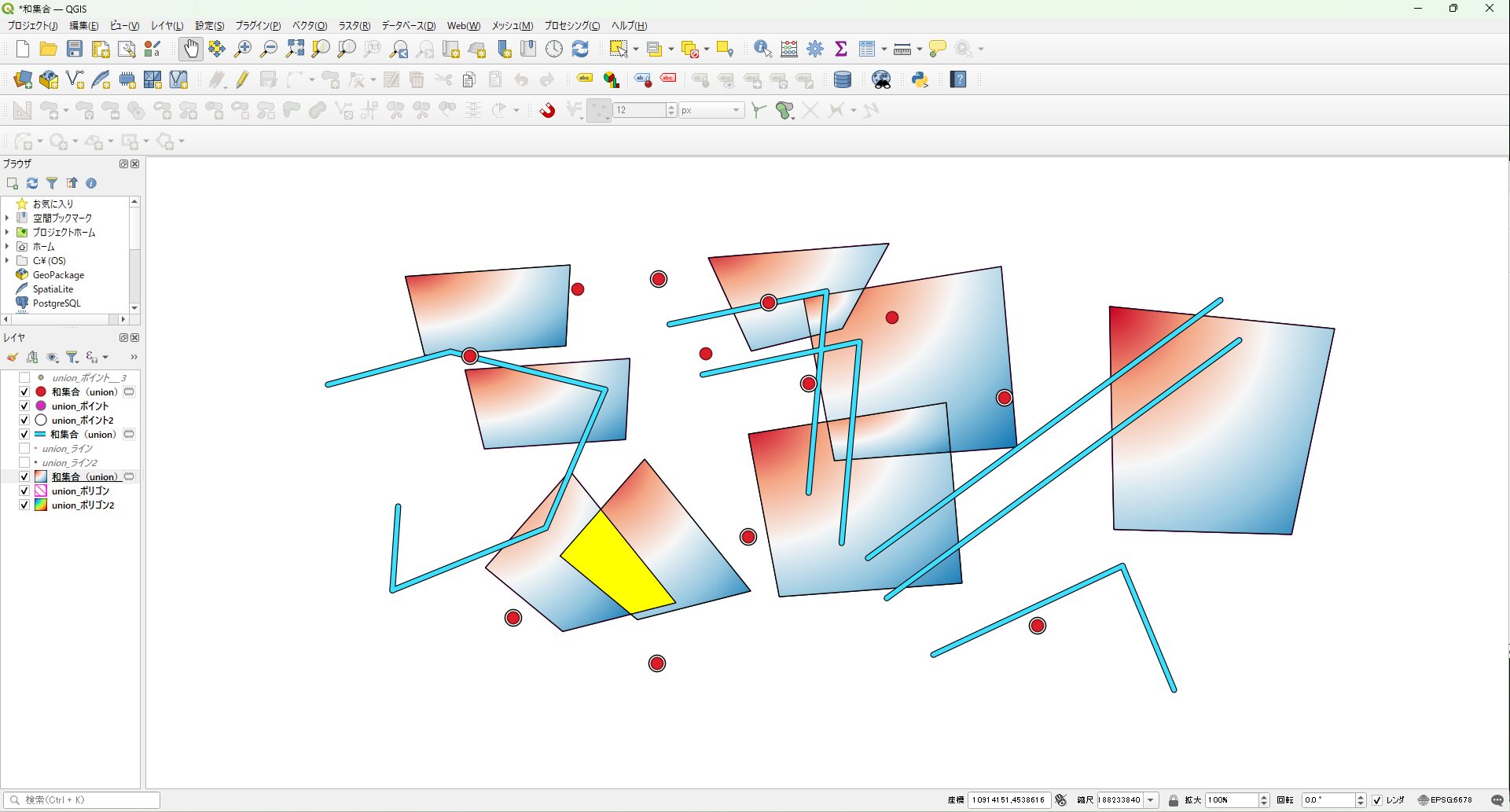Enable the union_ライン layer checkbox

[24, 449]
